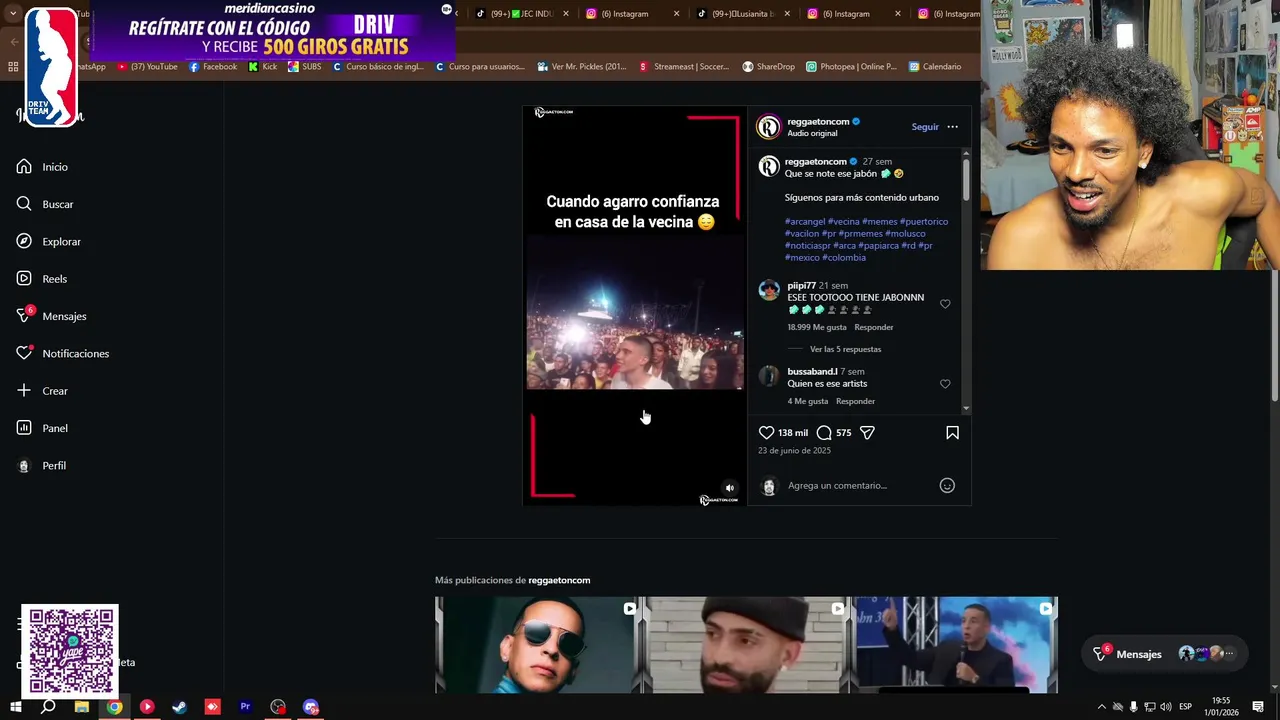The image size is (1280, 720).
Task: Open Calendario bookmark
Action: tap(934, 67)
